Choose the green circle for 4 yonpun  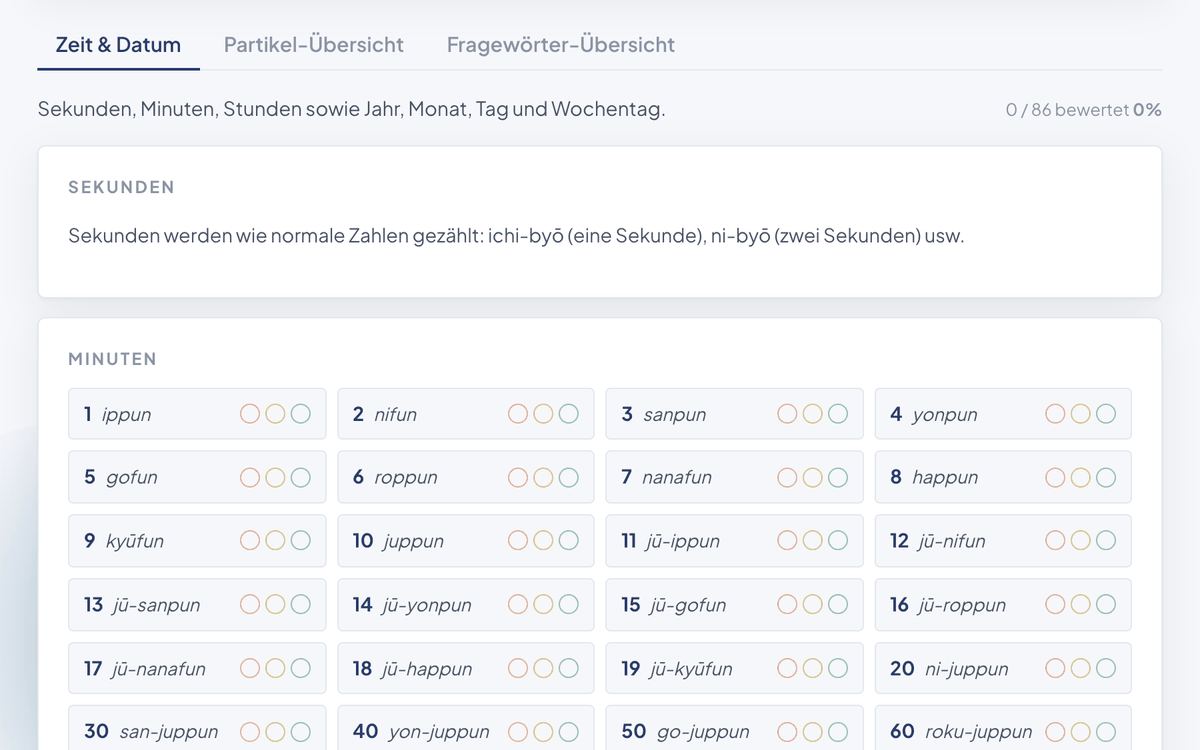click(1106, 414)
